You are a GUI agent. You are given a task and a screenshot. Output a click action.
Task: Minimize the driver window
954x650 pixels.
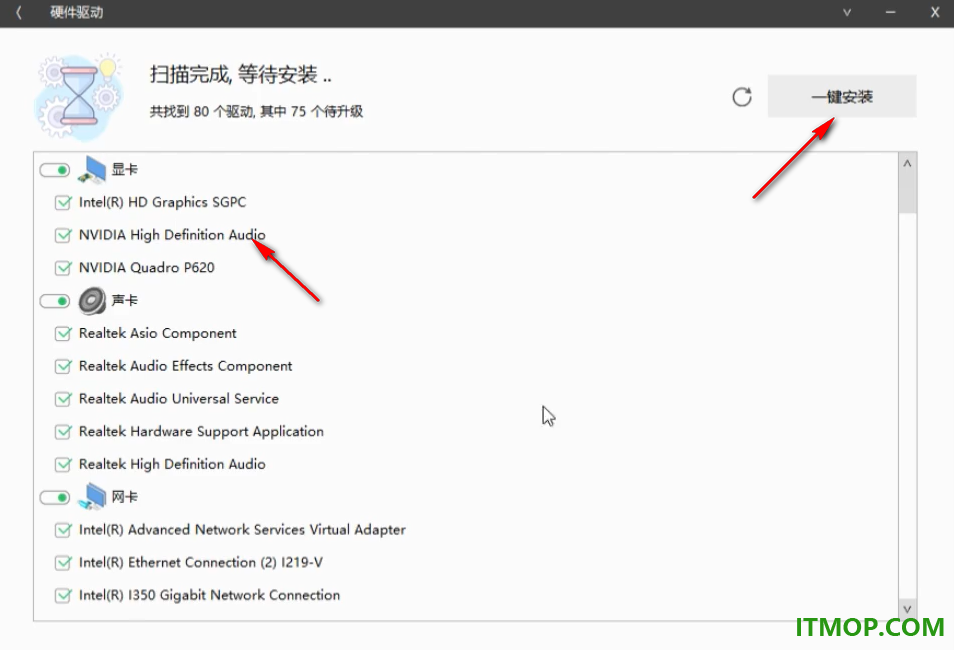[x=890, y=12]
